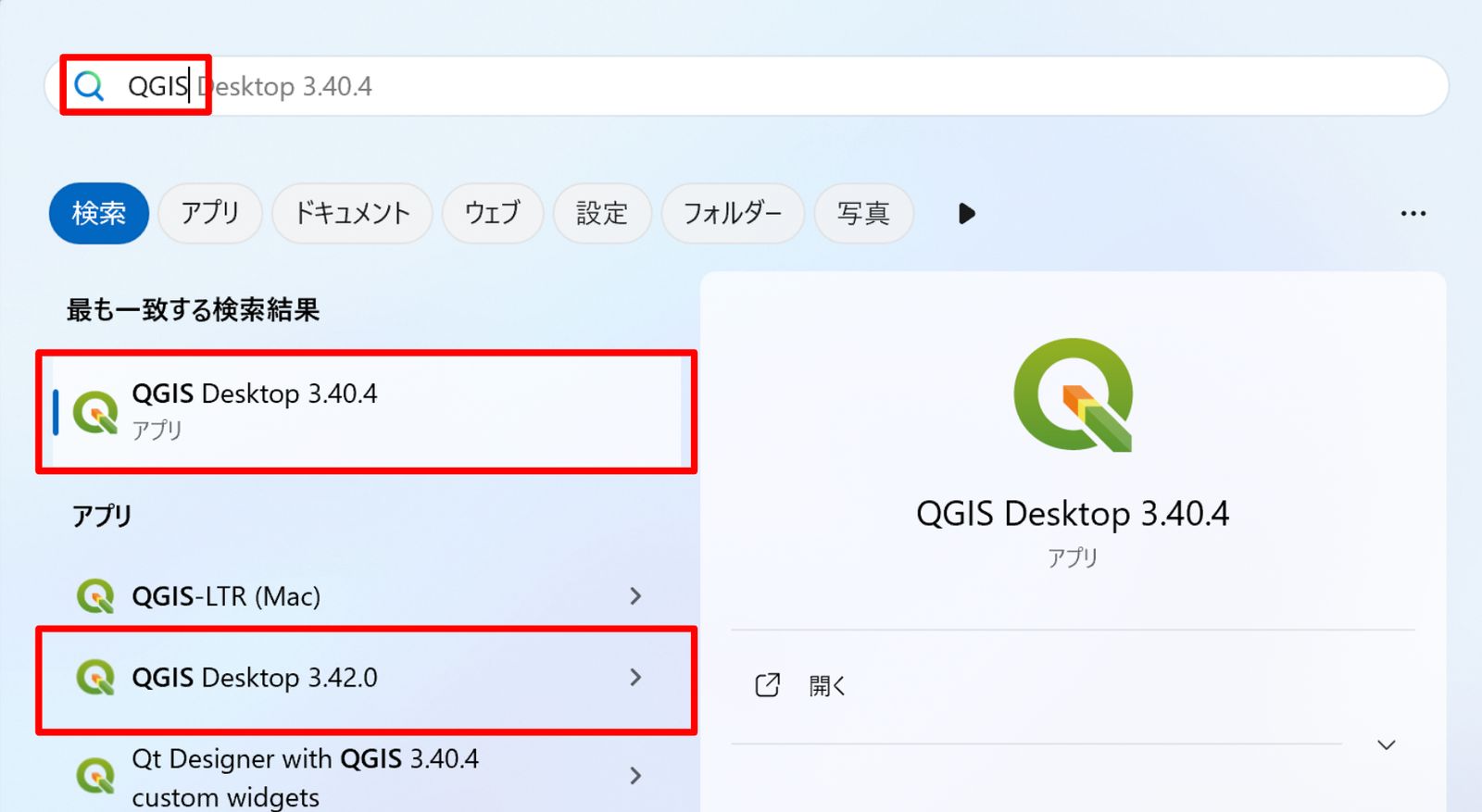Viewport: 1482px width, 812px height.
Task: Switch to the ドキュメント filter tab
Action: point(352,214)
